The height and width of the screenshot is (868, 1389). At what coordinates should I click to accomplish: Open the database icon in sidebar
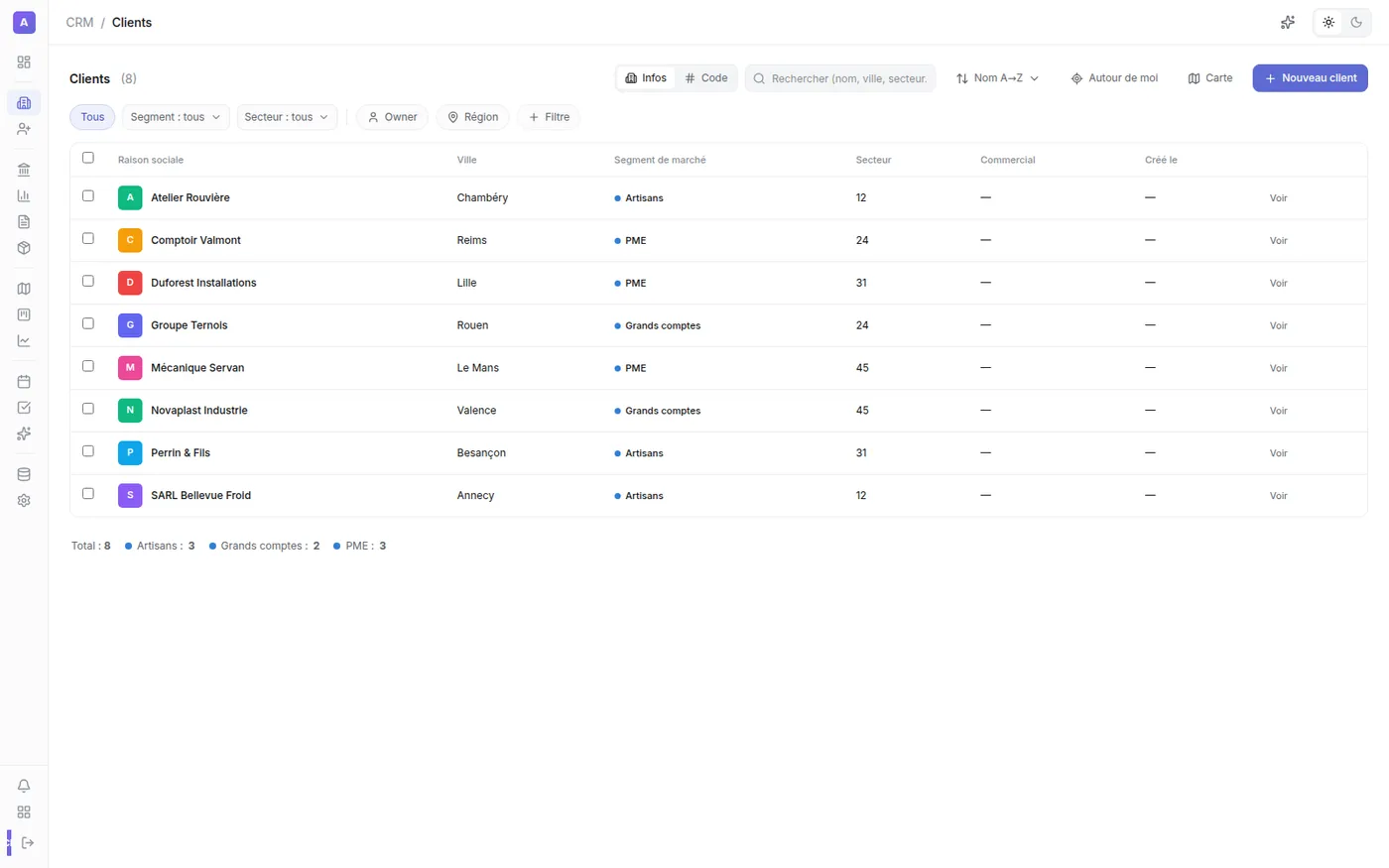24,474
